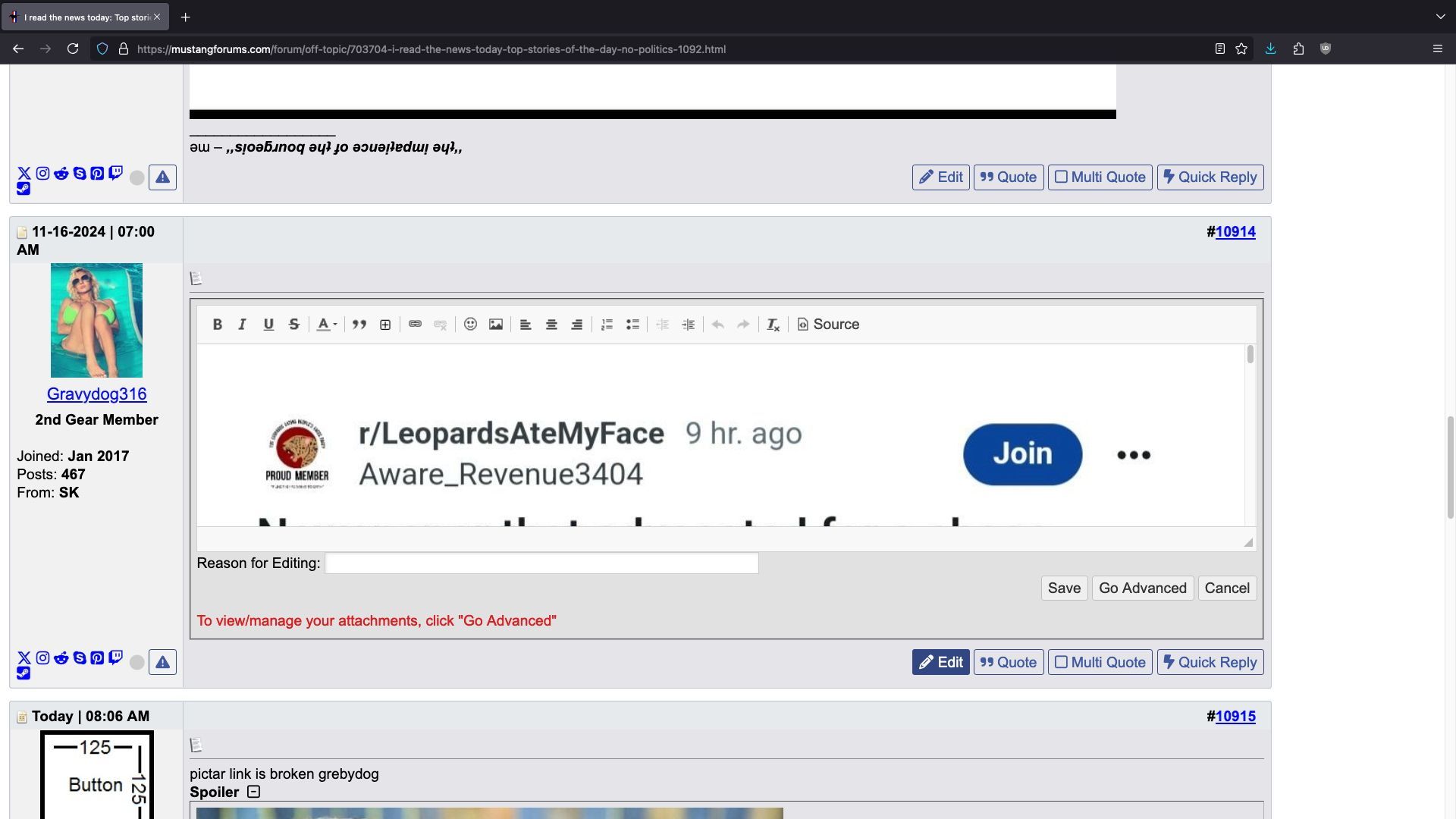
Task: Open a new browser tab
Action: point(185,17)
